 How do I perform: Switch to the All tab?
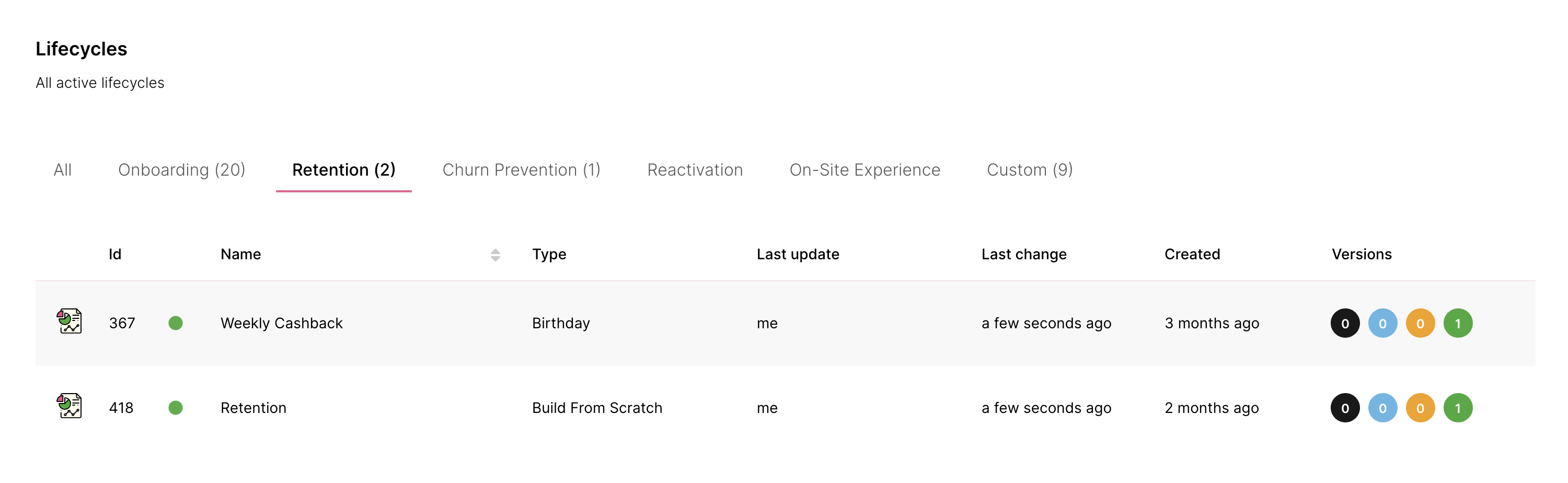tap(62, 170)
